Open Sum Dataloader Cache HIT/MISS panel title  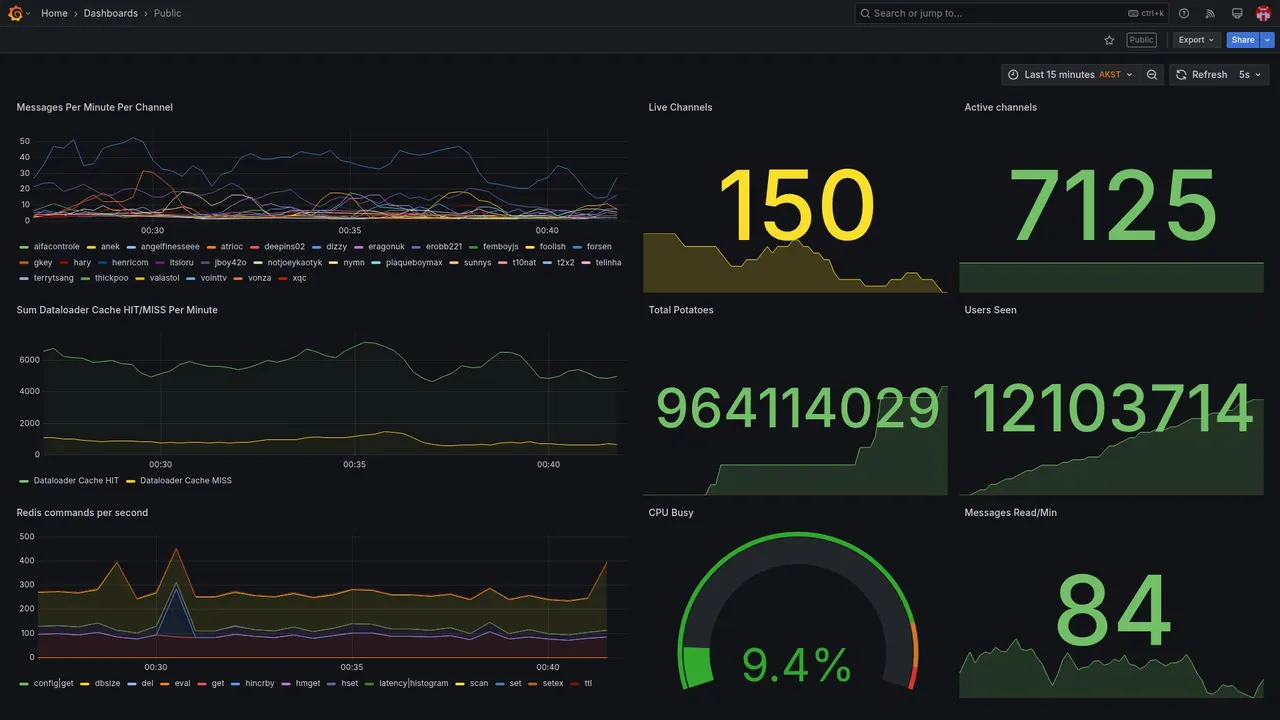click(117, 310)
